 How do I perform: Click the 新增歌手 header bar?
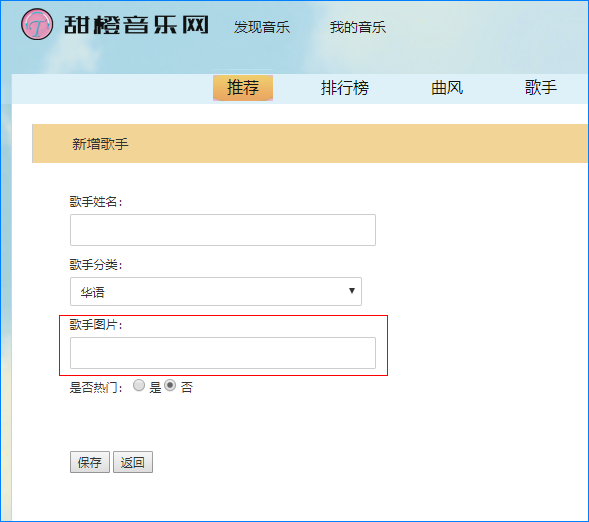click(310, 143)
